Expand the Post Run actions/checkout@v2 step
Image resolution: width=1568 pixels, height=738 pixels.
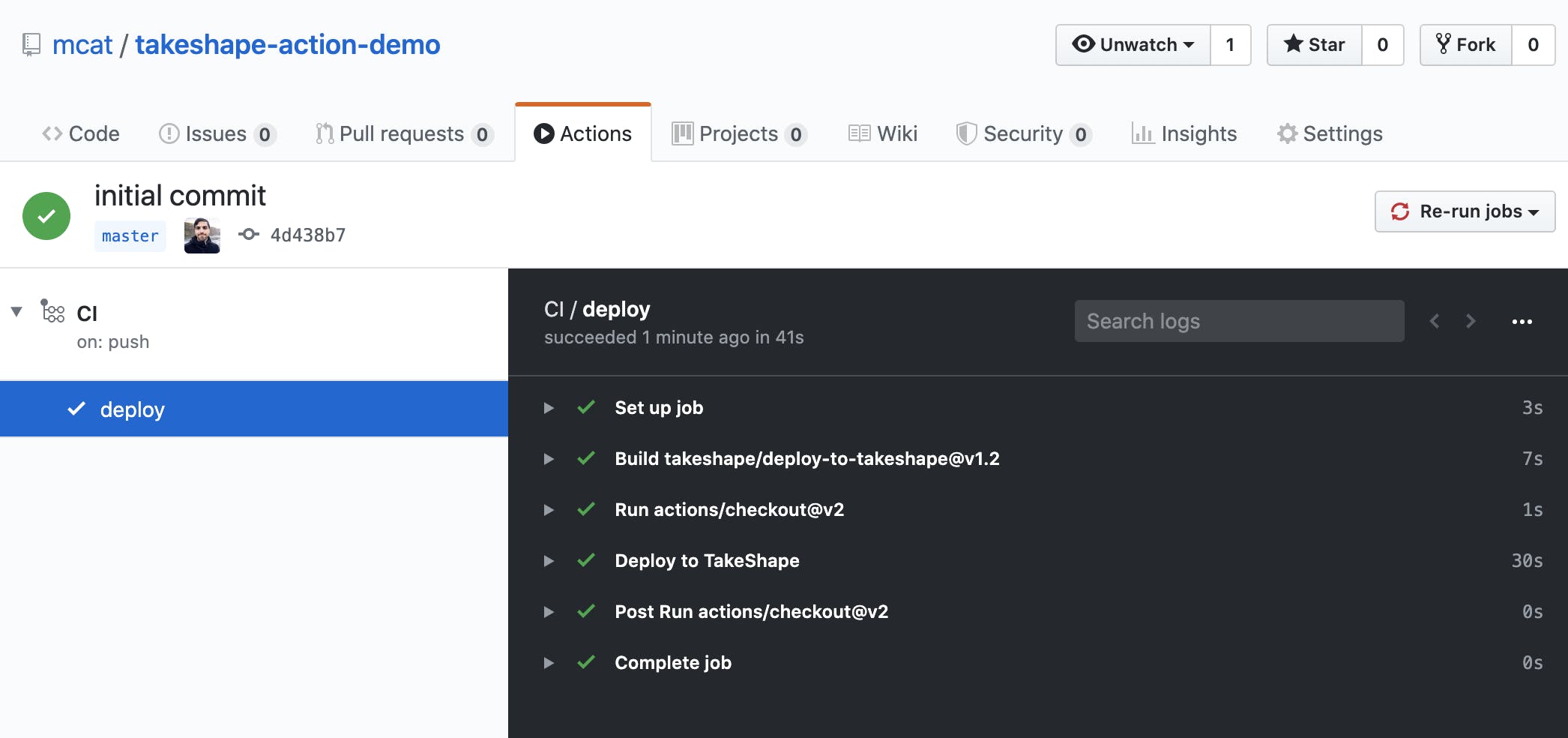[x=549, y=612]
